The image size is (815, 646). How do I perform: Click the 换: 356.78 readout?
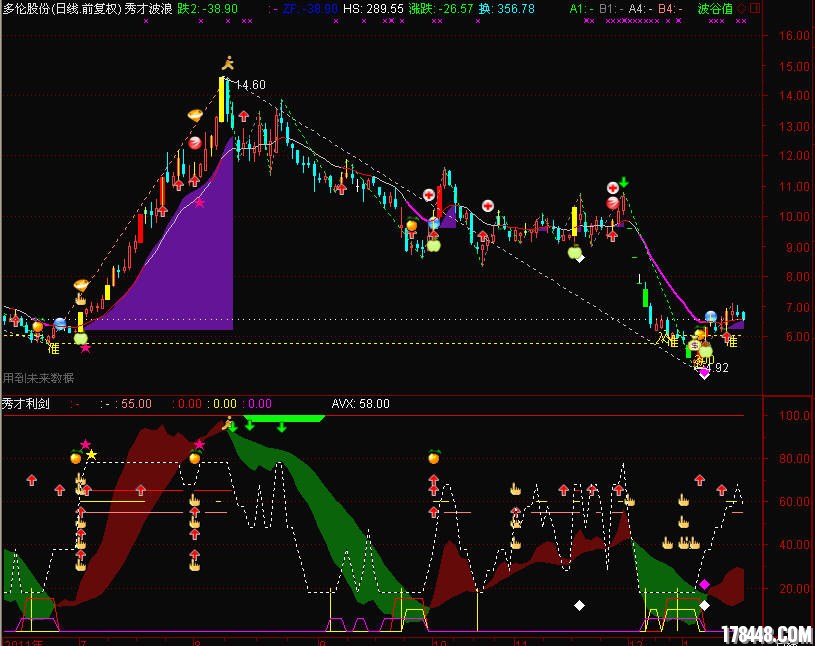click(x=506, y=9)
